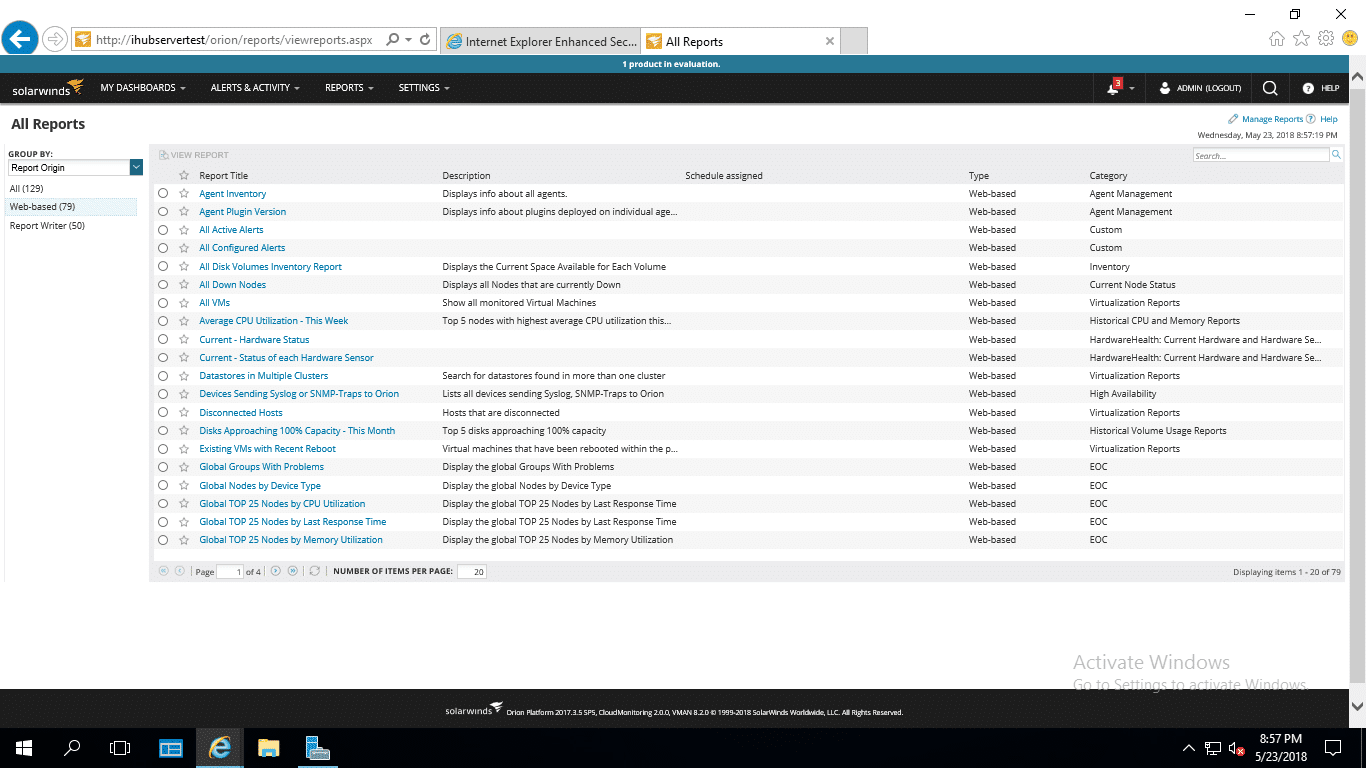1366x768 pixels.
Task: Click Manage Reports link
Action: point(1272,119)
